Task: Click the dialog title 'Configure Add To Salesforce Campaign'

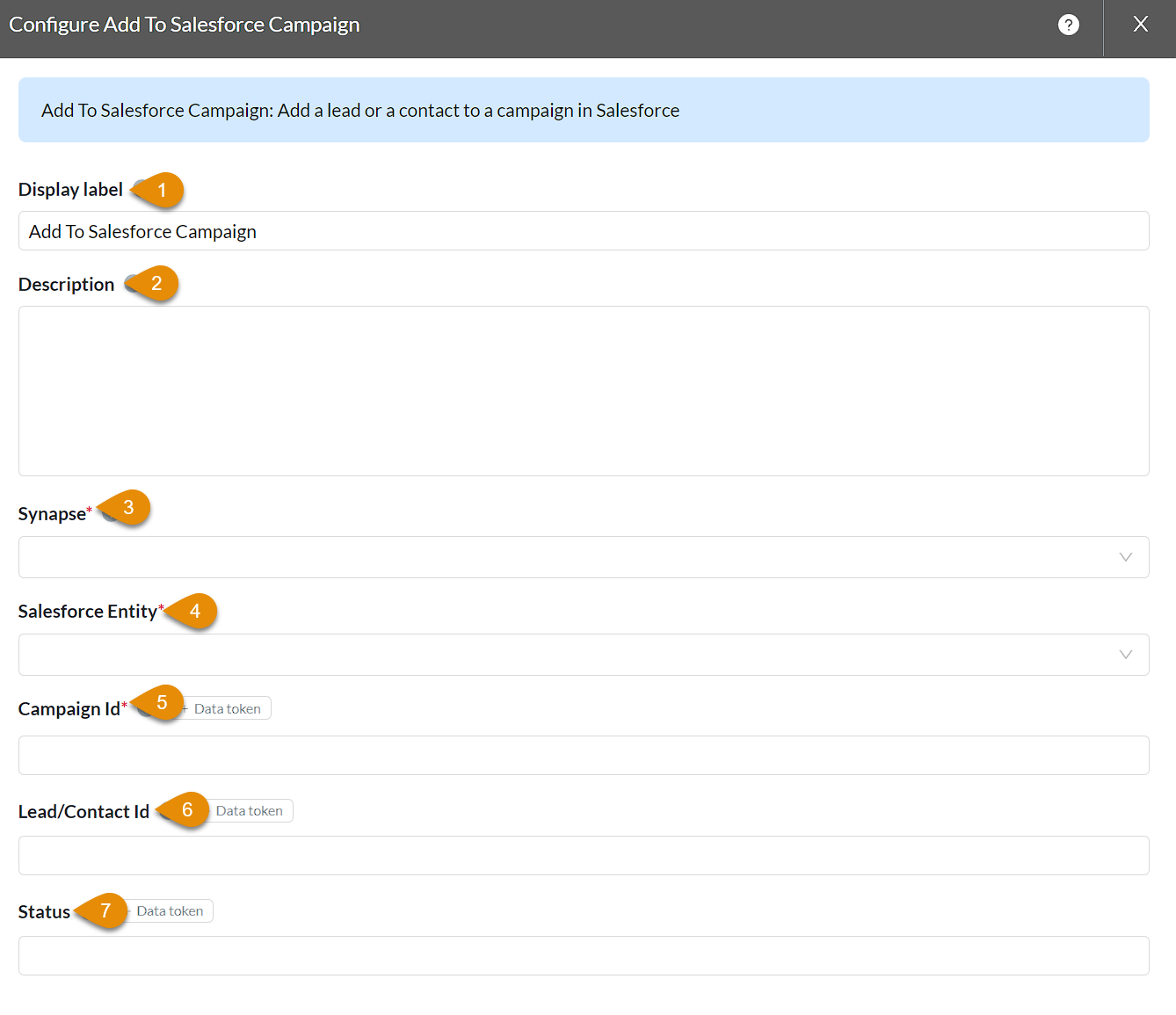Action: (185, 25)
